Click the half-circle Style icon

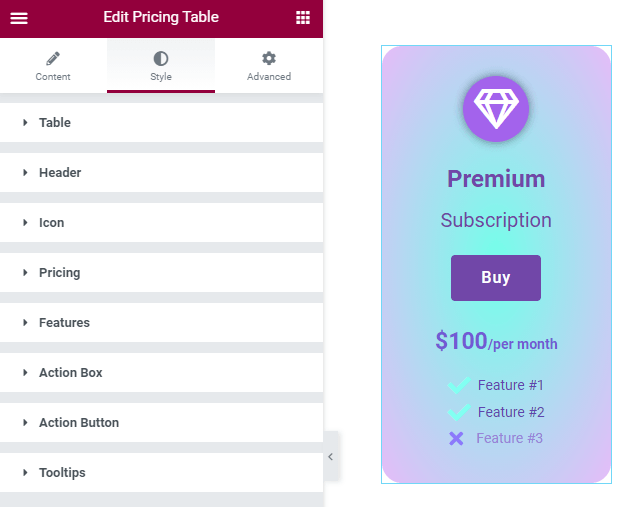[161, 59]
